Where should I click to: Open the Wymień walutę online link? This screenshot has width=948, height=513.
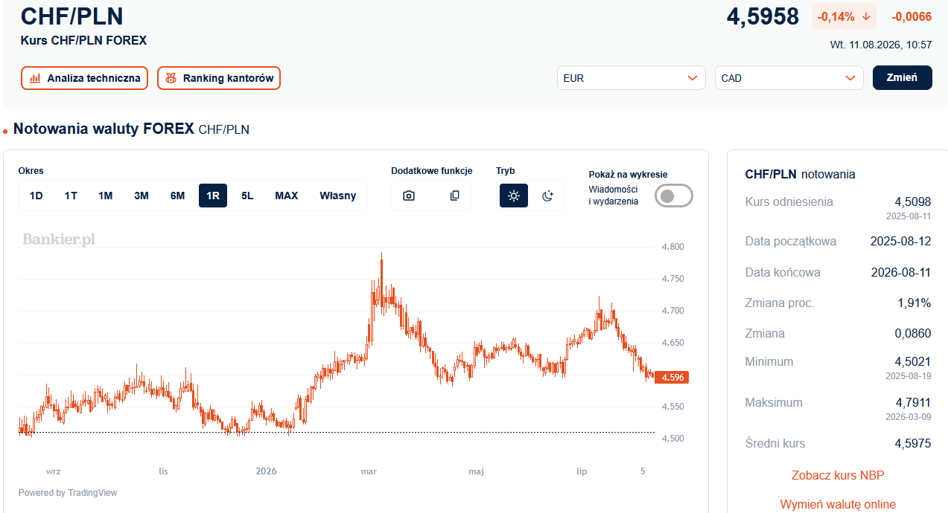click(x=838, y=505)
